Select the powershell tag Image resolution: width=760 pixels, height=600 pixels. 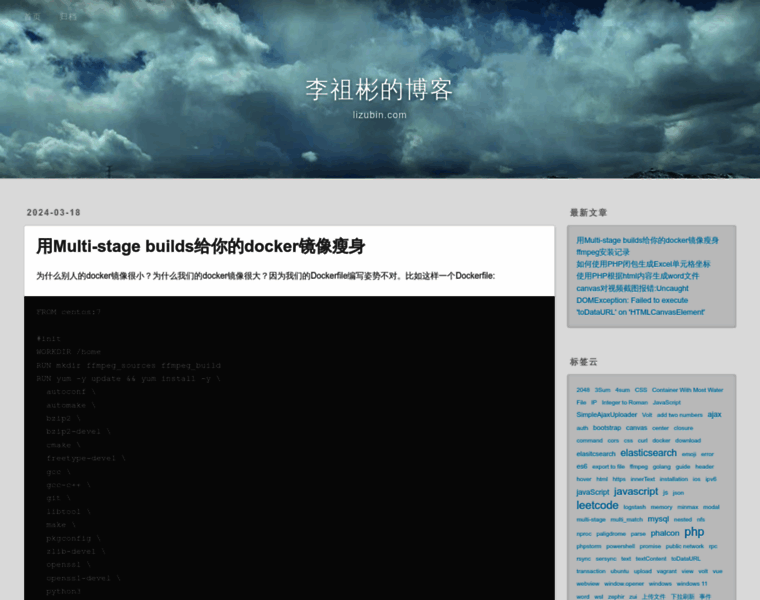coord(620,546)
